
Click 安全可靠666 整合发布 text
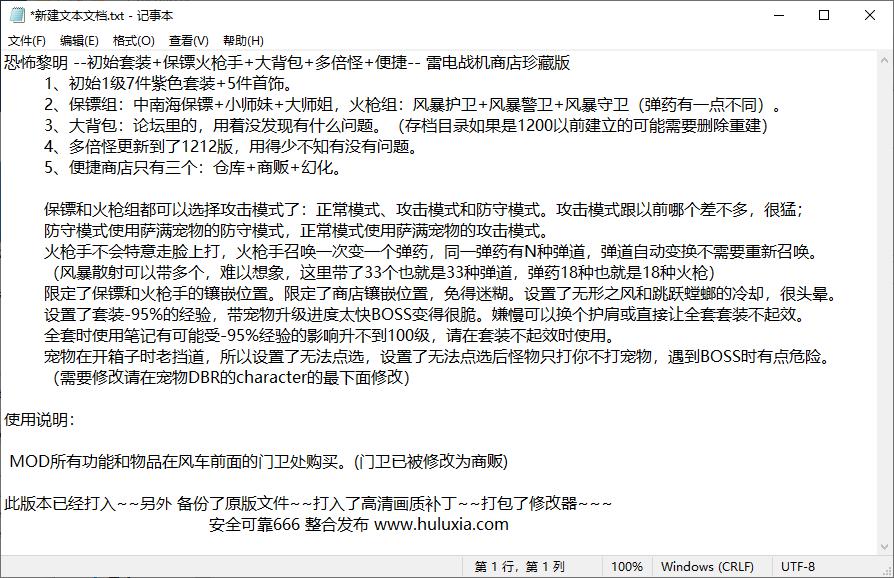tap(288, 524)
